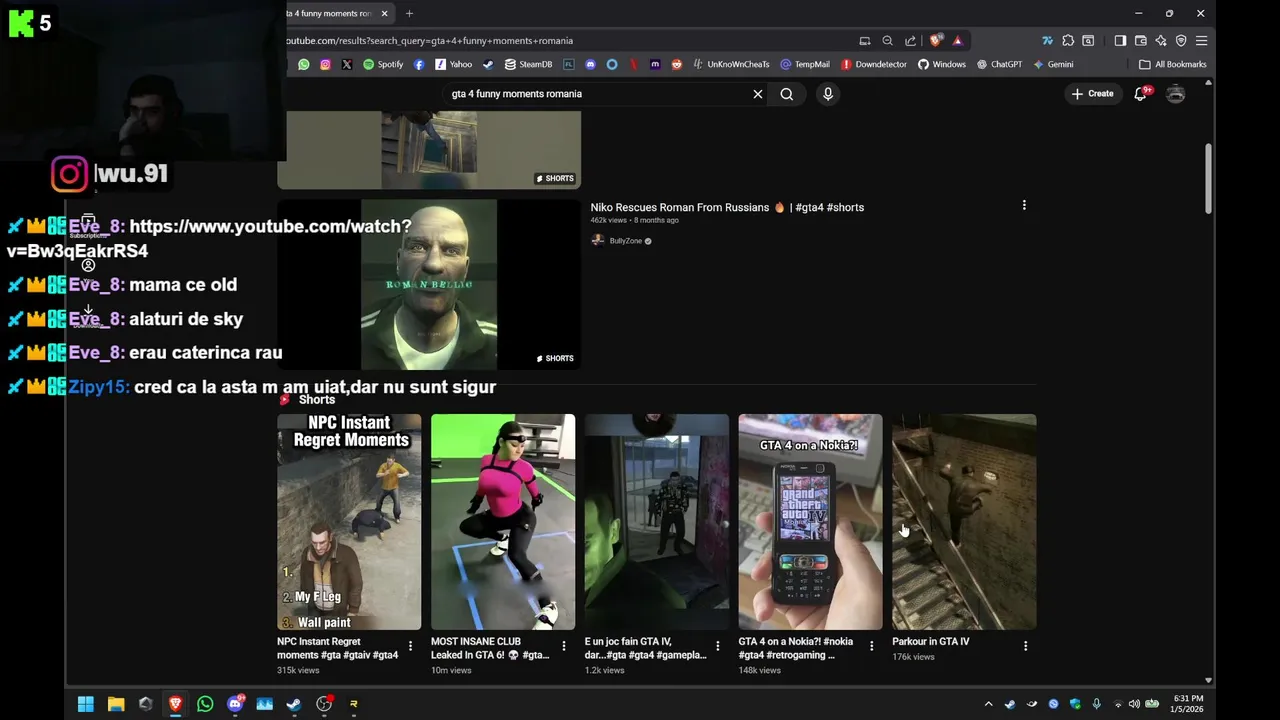Viewport: 1280px width, 720px height.
Task: Open the Brave VPN shield icon
Action: (1181, 41)
